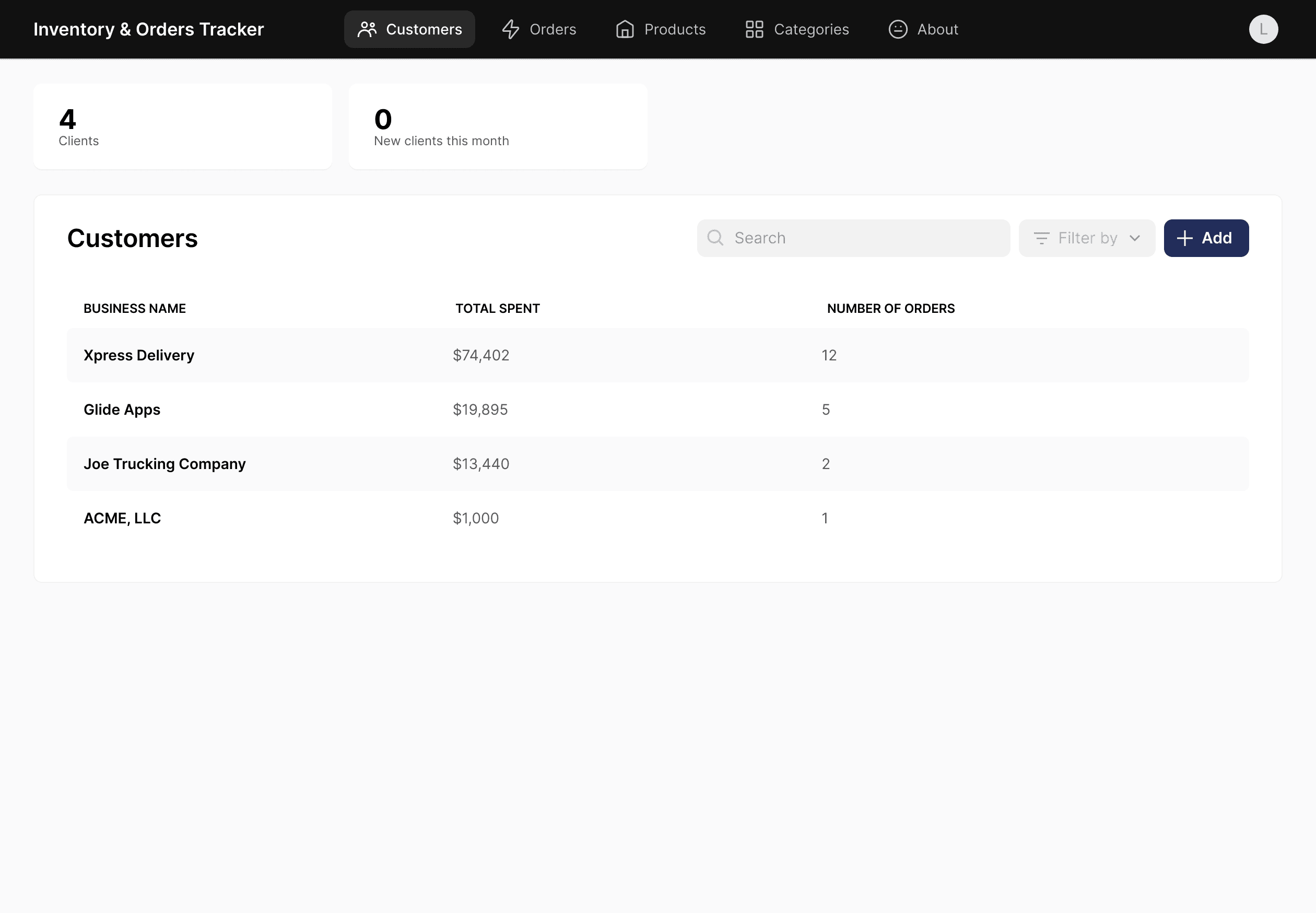Click the Customers section heading
The image size is (1316, 913).
pos(132,238)
